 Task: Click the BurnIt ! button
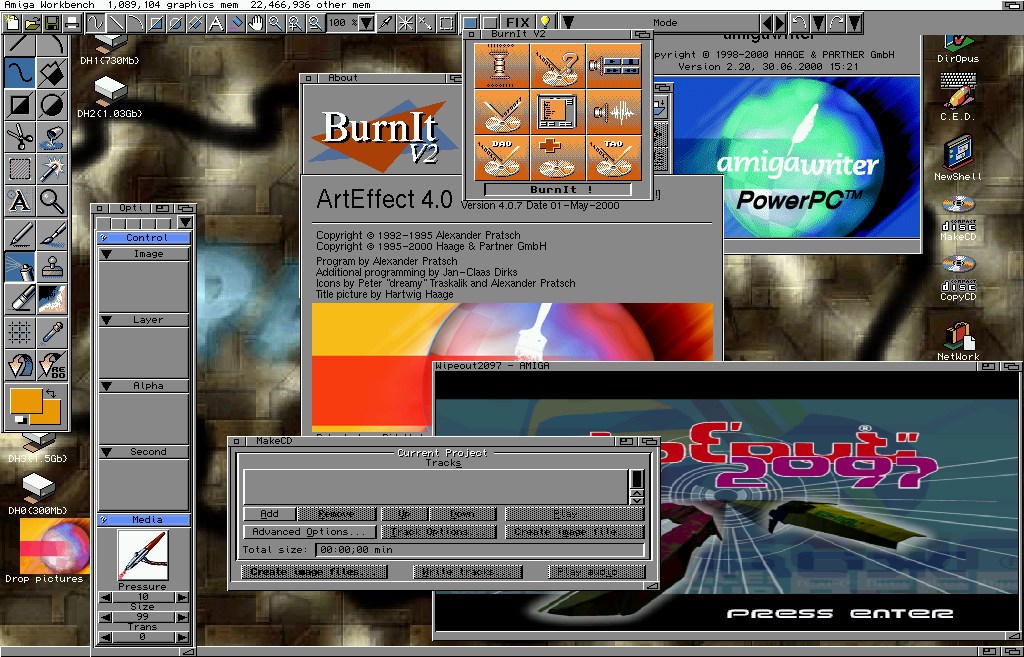coord(558,189)
